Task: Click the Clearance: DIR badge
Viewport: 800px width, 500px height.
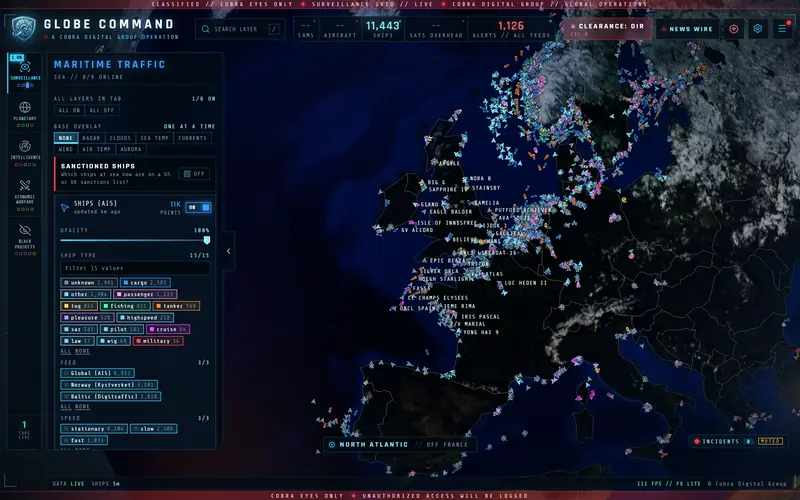Action: (x=607, y=29)
